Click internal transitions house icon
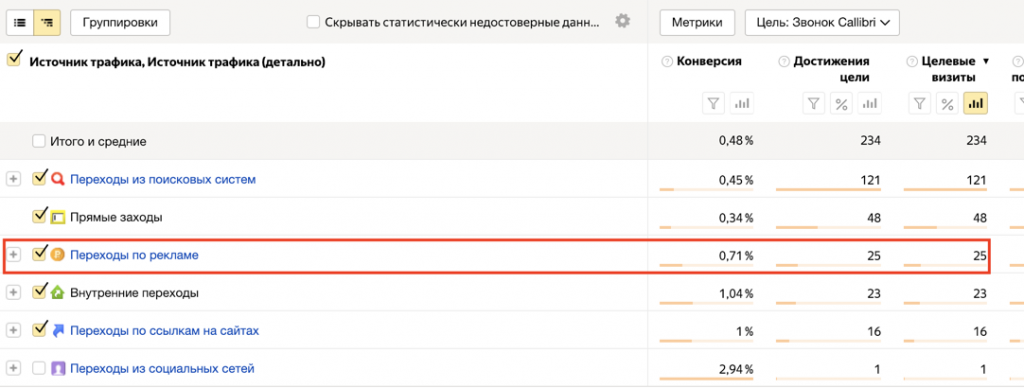The image size is (1024, 388). (x=57, y=293)
